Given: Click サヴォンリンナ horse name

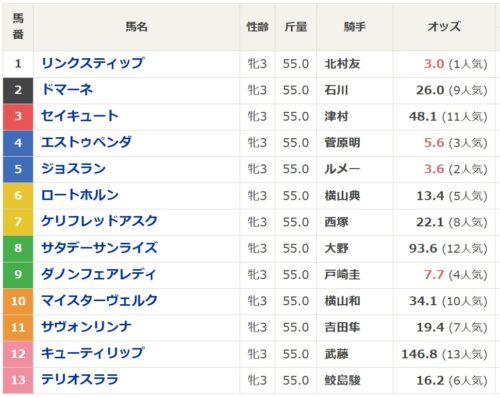Looking at the screenshot, I should tap(86, 327).
